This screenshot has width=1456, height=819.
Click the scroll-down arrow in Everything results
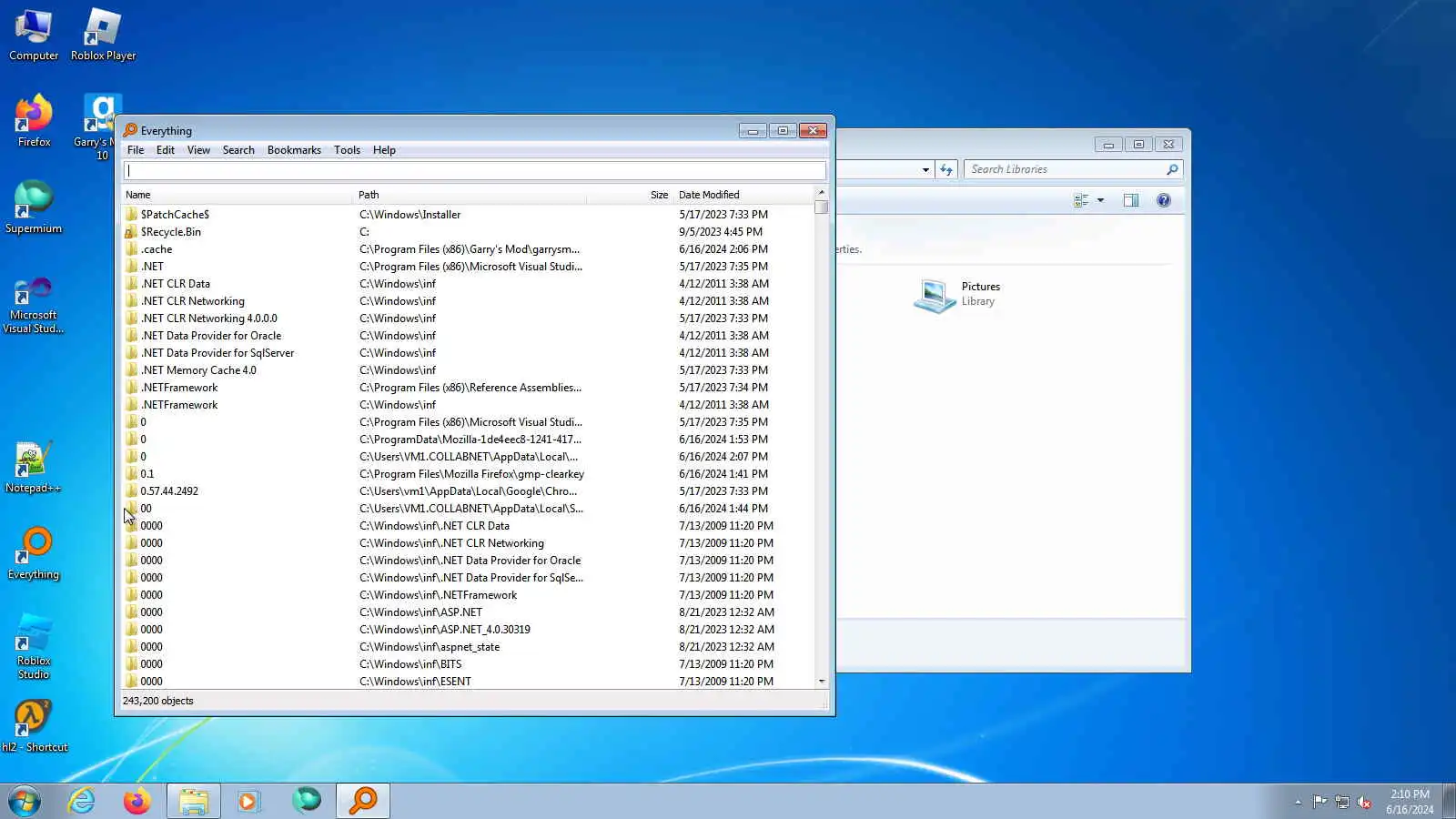point(822,681)
